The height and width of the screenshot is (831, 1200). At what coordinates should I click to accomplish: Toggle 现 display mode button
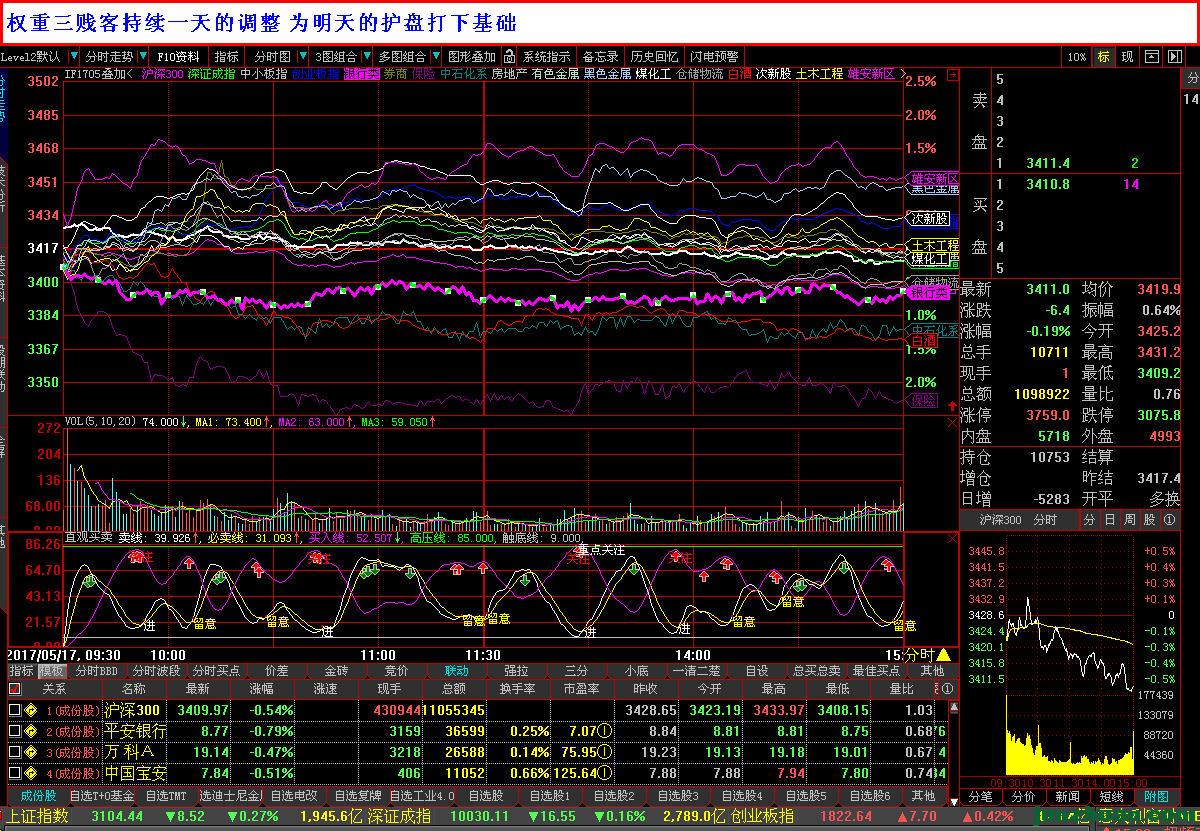coord(1127,57)
